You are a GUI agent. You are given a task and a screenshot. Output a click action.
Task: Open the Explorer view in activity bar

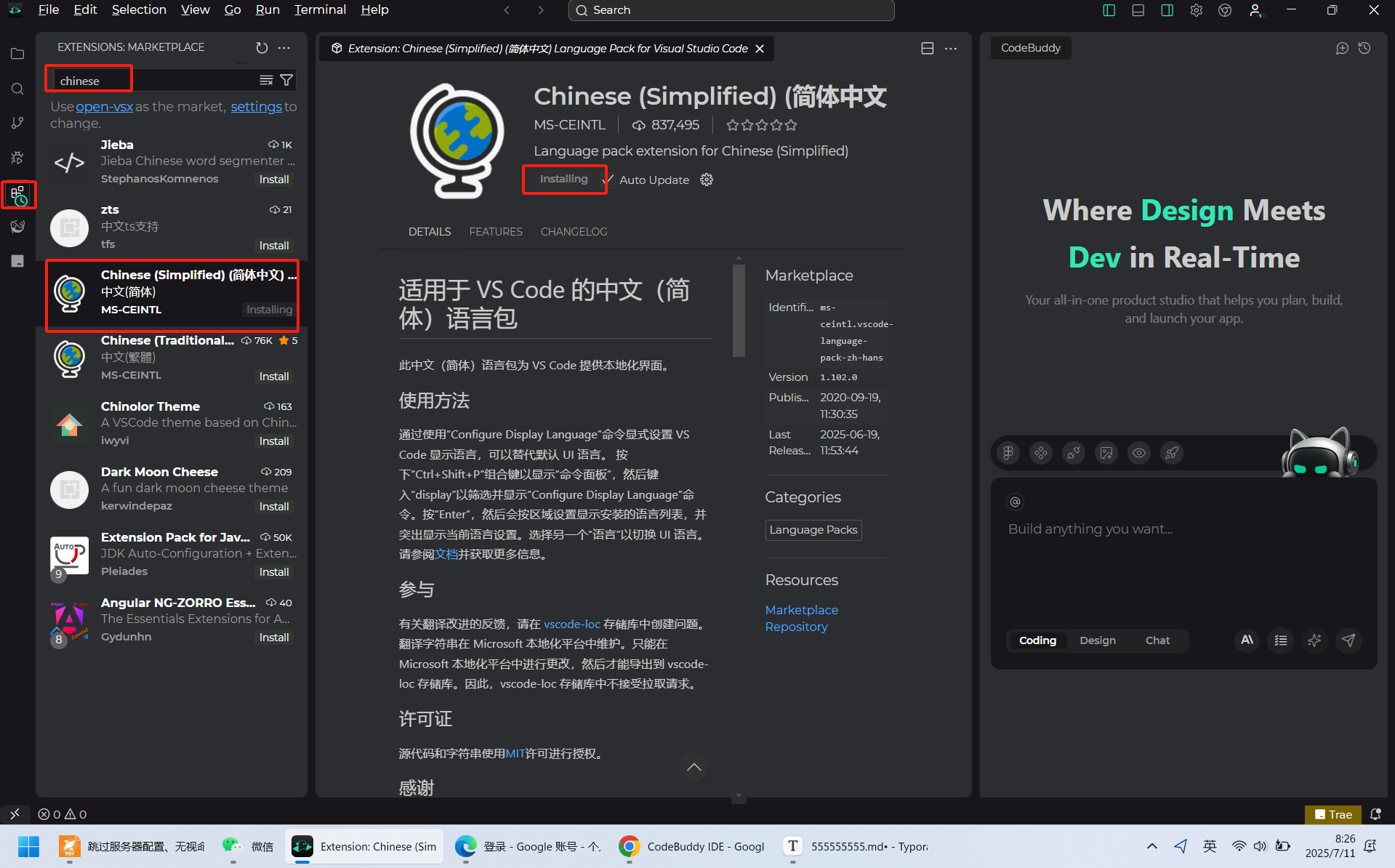17,54
